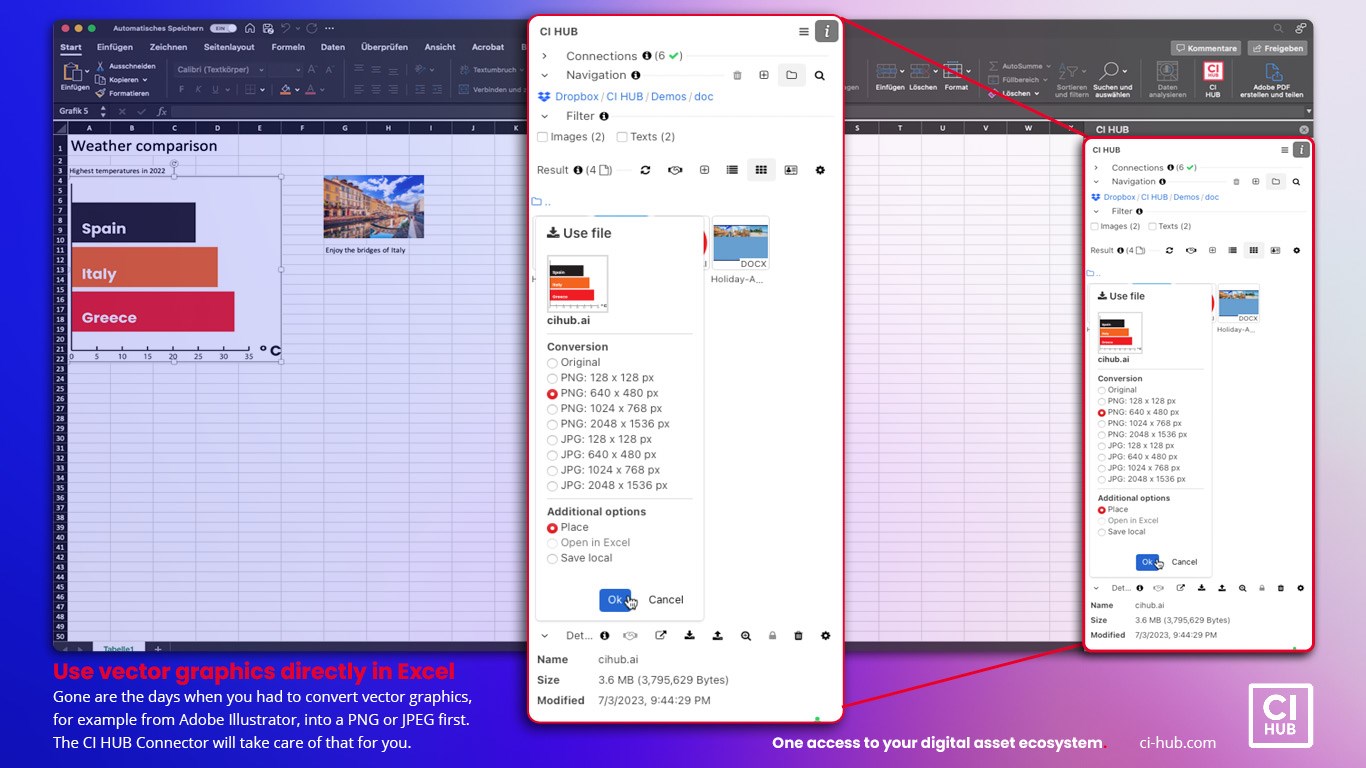Open Seitenlayout ribbon tab
The image size is (1366, 768).
click(x=229, y=47)
